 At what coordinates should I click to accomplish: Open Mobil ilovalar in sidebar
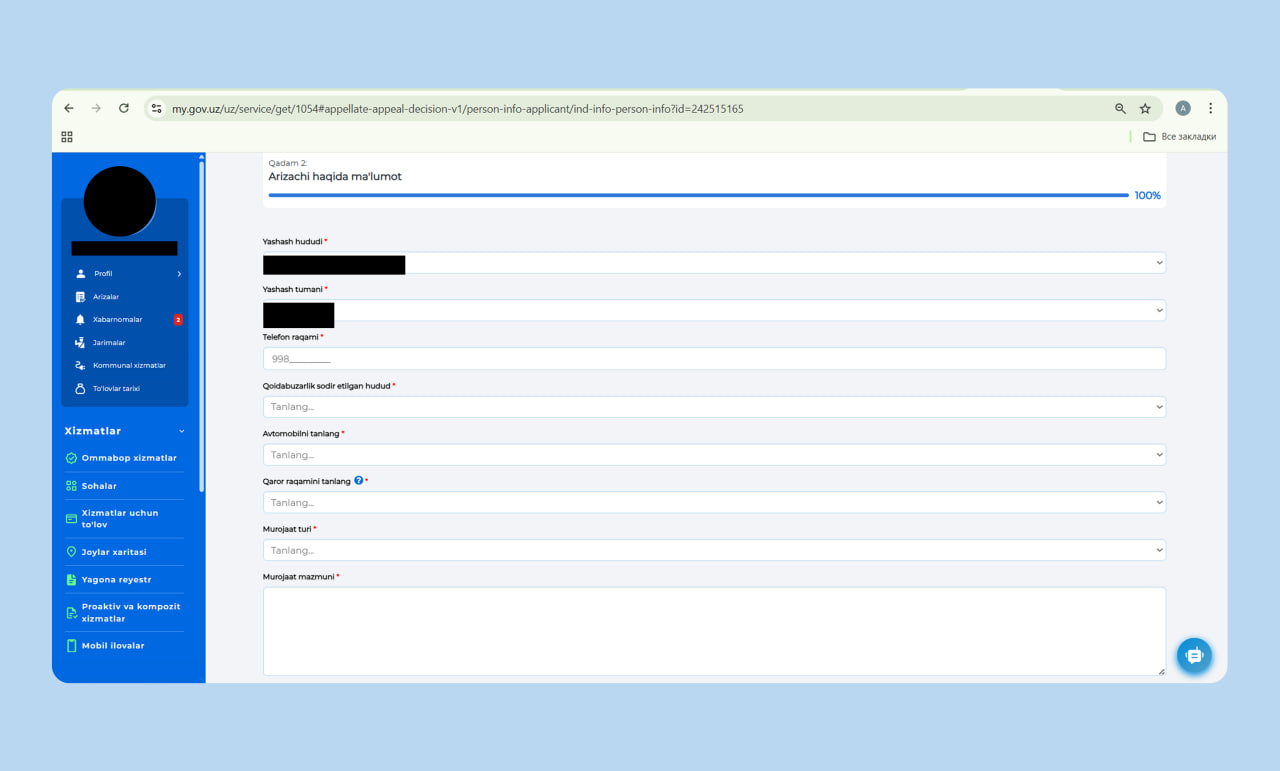tap(112, 646)
